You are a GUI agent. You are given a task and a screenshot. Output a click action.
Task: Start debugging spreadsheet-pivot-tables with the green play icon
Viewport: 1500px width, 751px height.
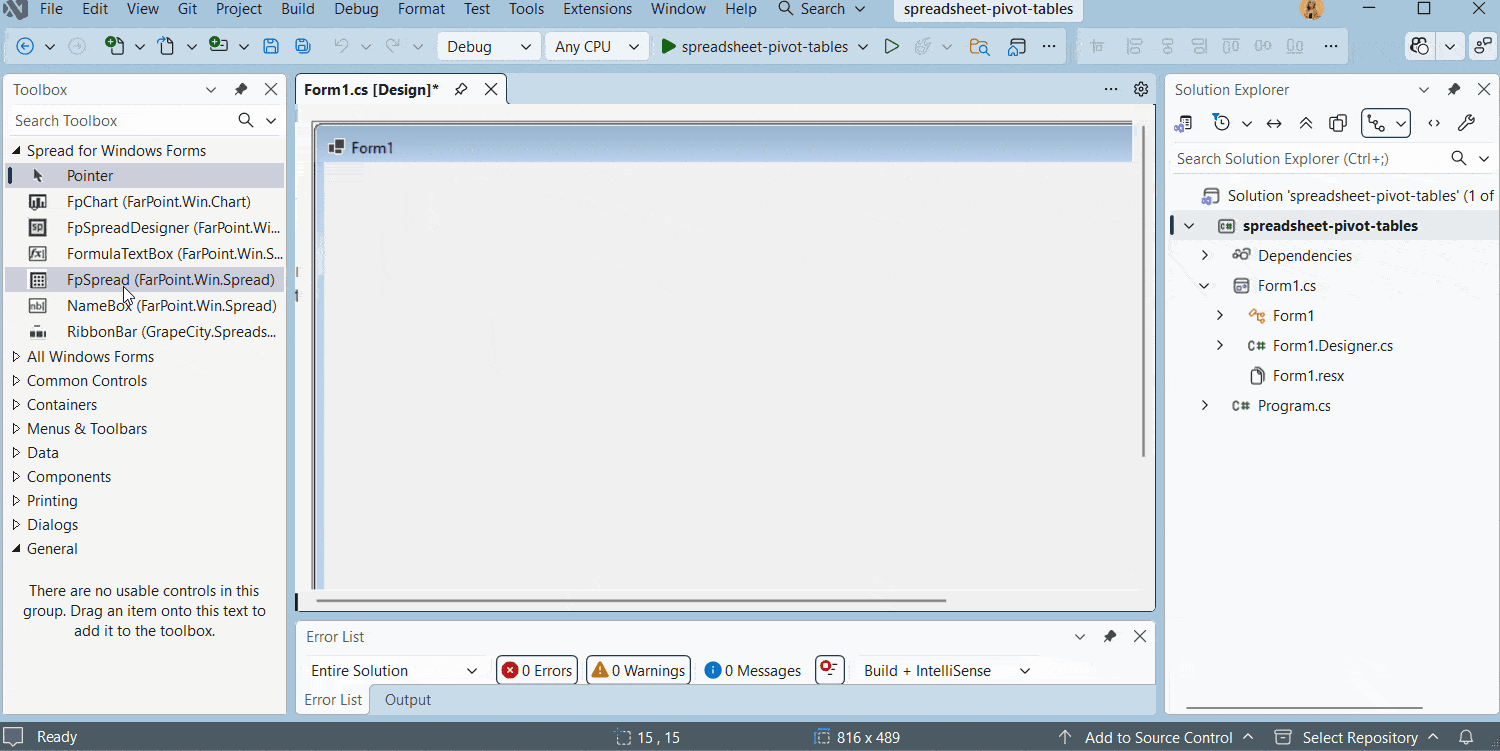coord(892,46)
